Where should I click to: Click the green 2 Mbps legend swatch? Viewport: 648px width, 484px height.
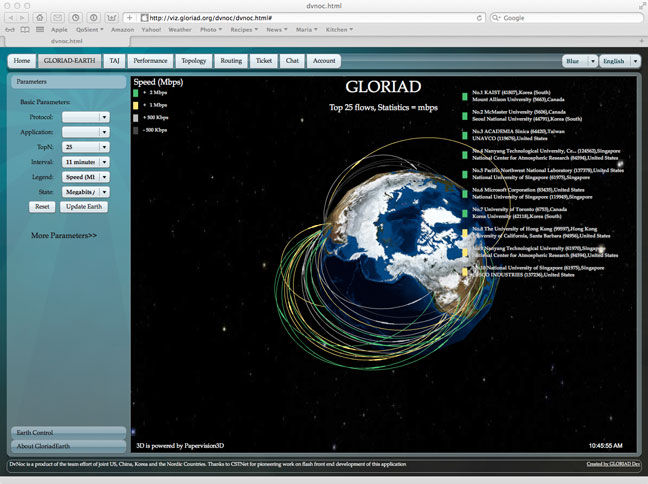pos(136,93)
